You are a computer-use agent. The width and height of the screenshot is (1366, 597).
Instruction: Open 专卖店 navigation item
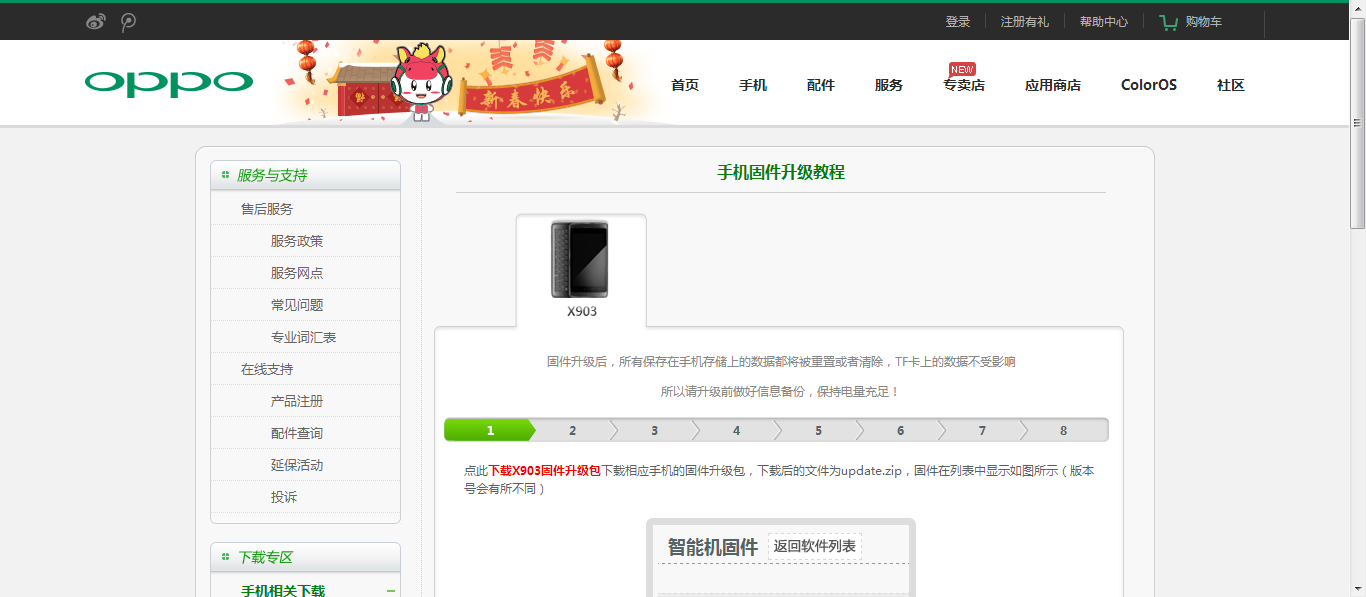point(964,85)
